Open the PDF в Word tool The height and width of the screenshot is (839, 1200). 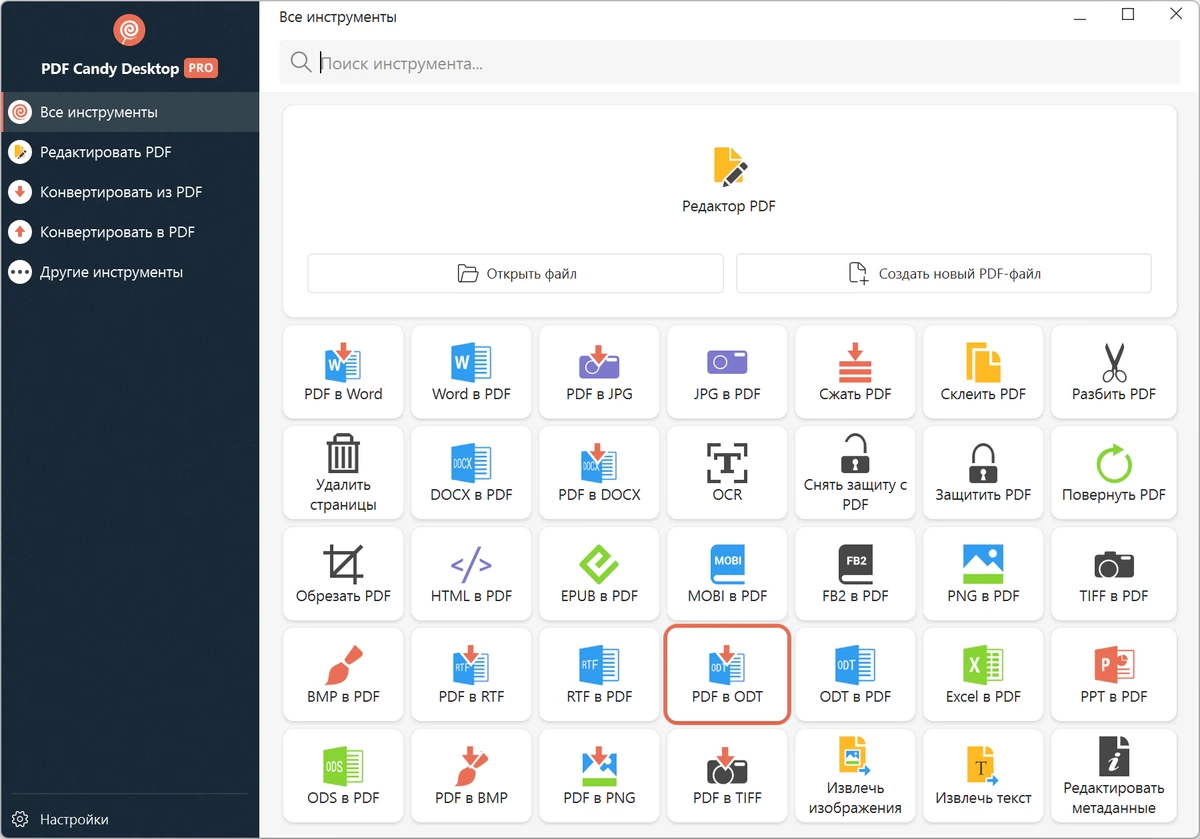(343, 371)
